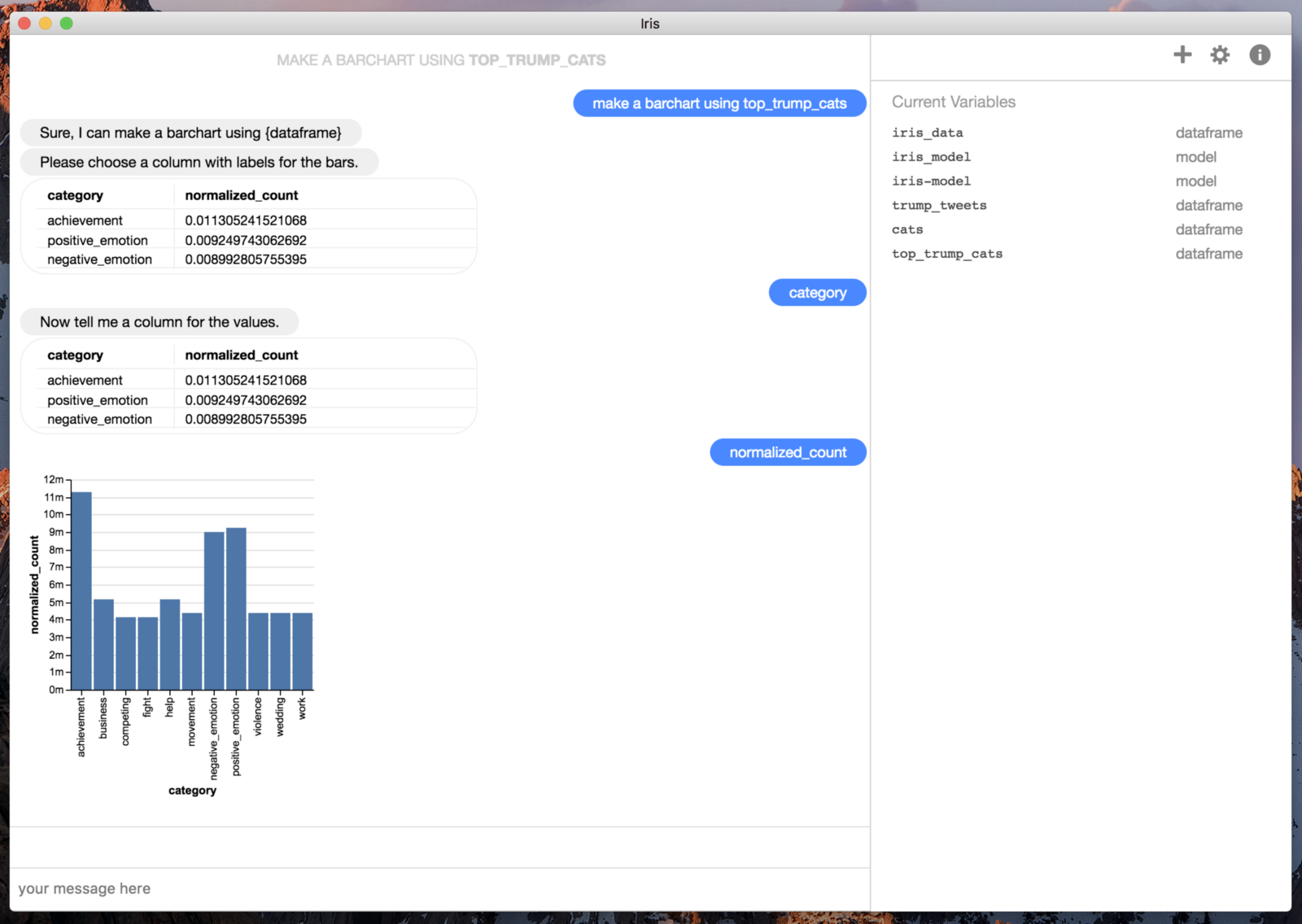Image resolution: width=1302 pixels, height=924 pixels.
Task: Click the 'Please choose a column with labels' message
Action: 199,162
